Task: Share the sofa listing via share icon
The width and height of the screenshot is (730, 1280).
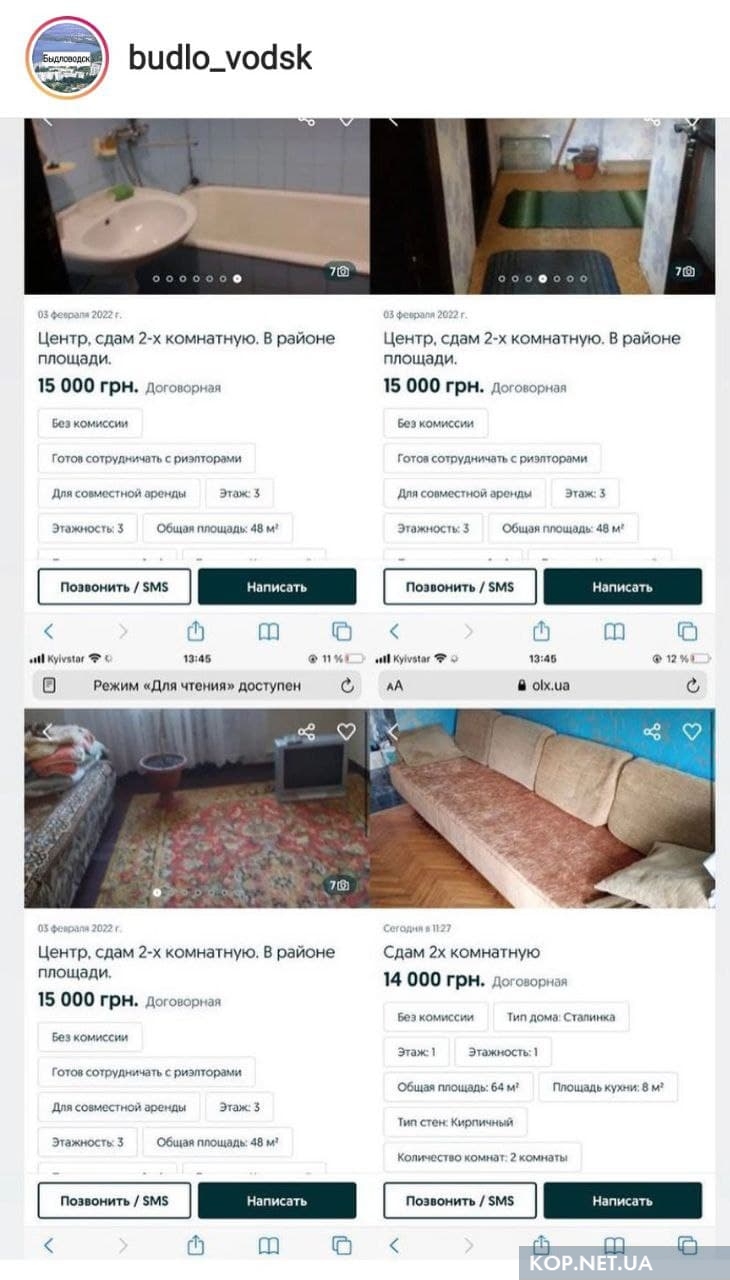Action: point(653,732)
